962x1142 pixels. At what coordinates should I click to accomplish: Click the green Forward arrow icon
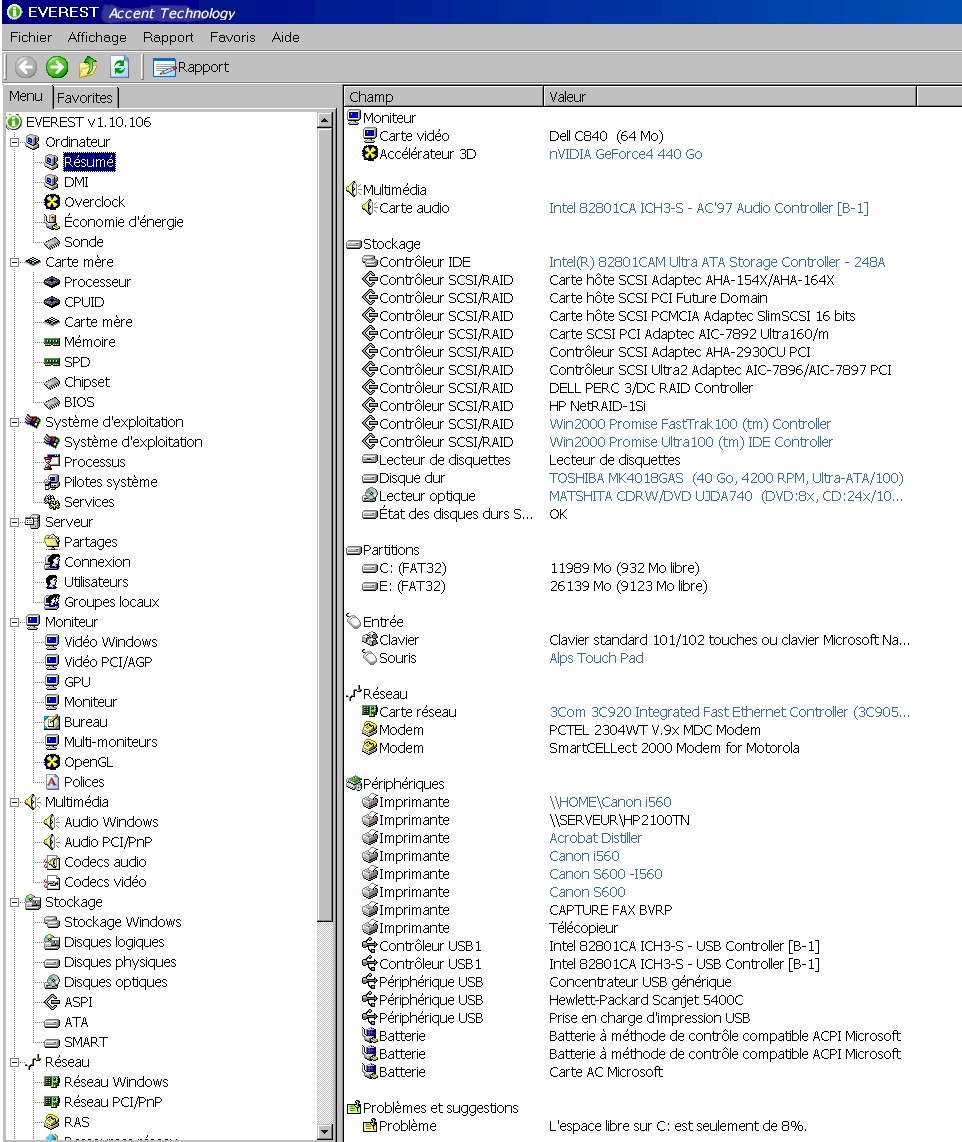click(56, 67)
